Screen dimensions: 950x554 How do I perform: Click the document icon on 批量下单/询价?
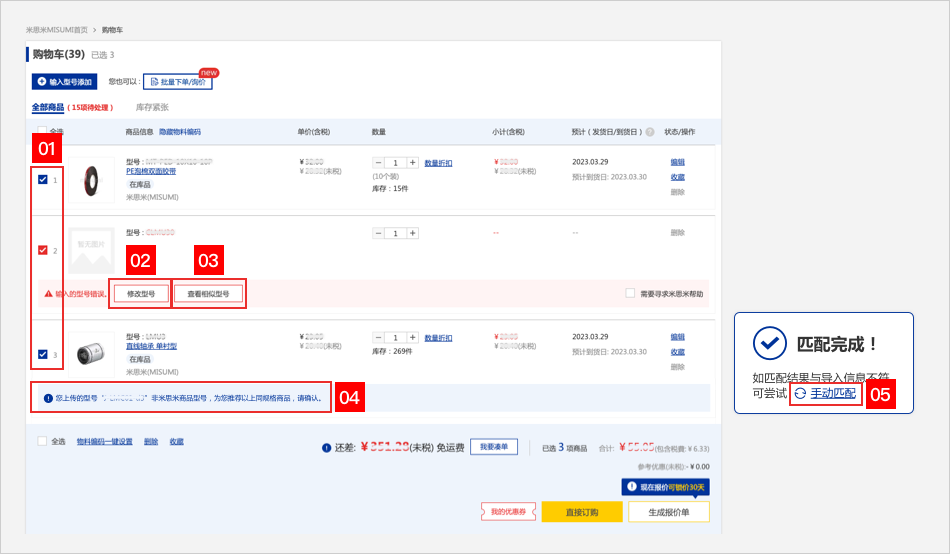tap(155, 81)
